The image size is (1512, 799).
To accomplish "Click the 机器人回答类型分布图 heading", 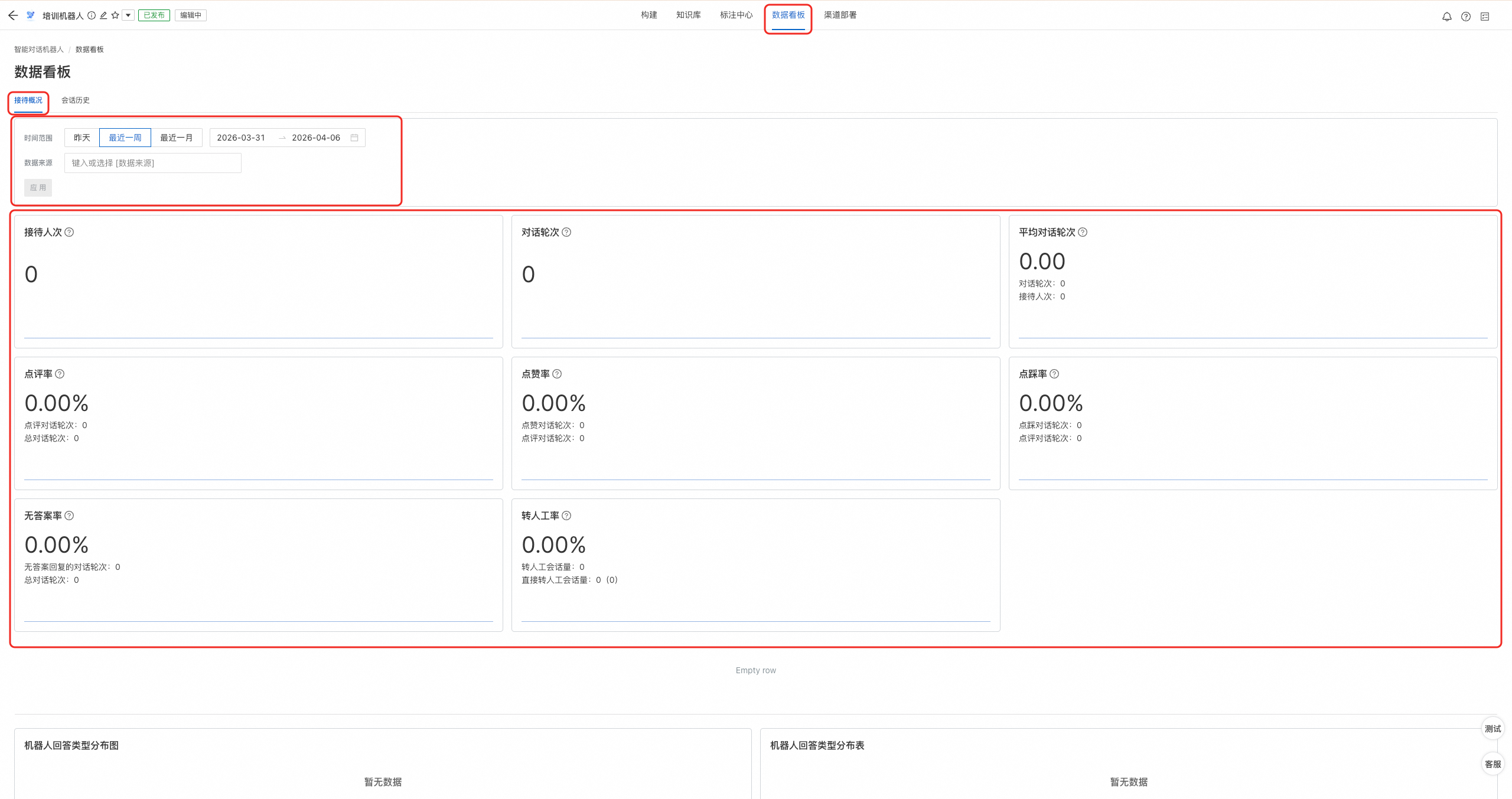I will tap(71, 746).
